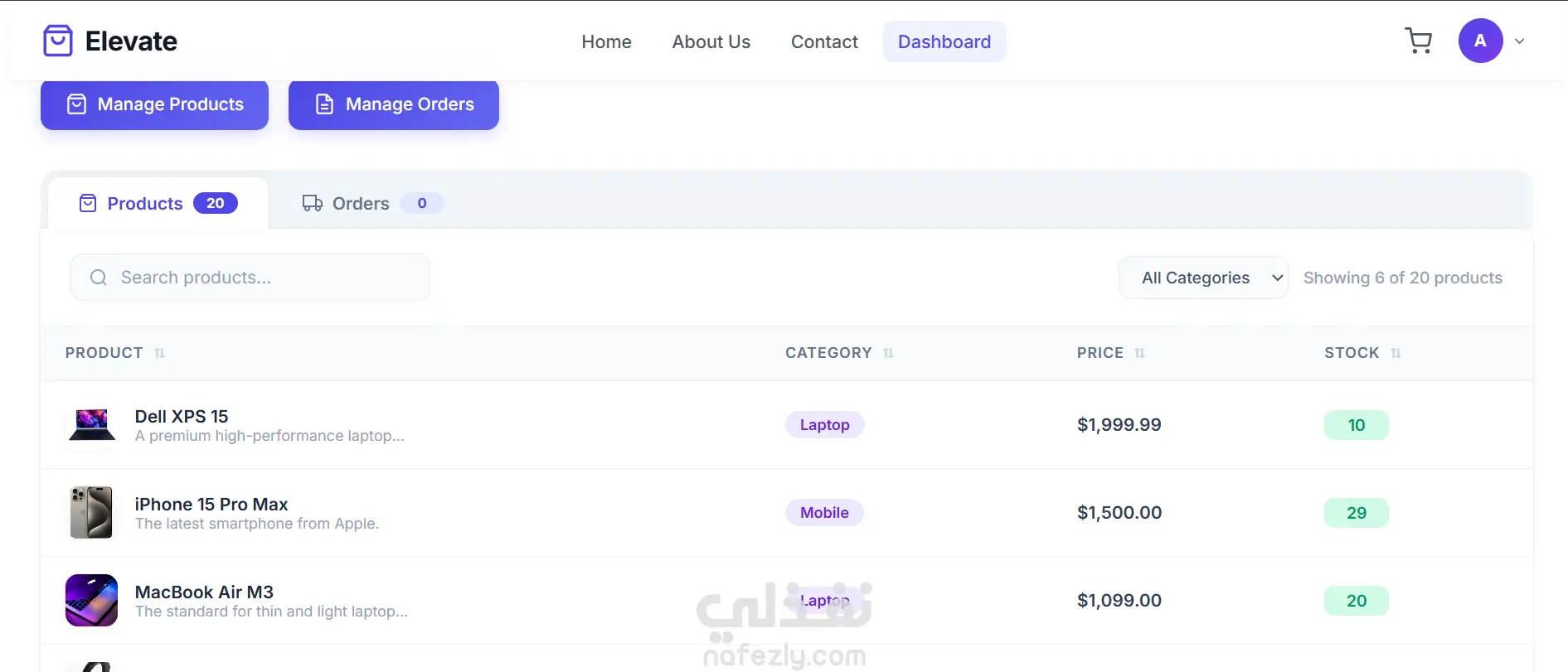
Task: Expand the account menu chevron
Action: (x=1519, y=41)
